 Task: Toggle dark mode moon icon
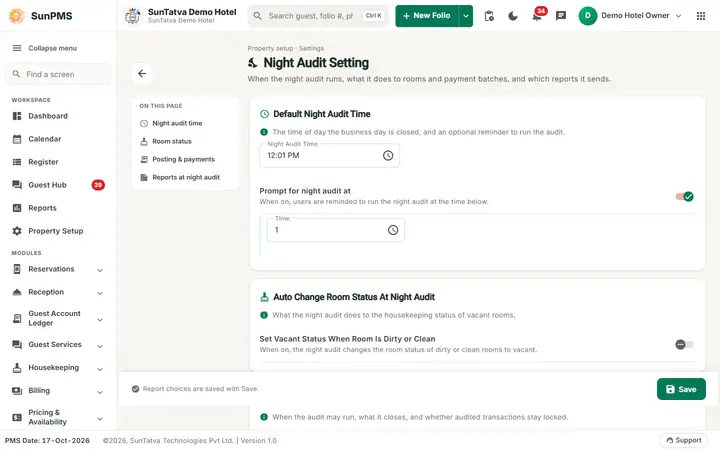pos(513,16)
